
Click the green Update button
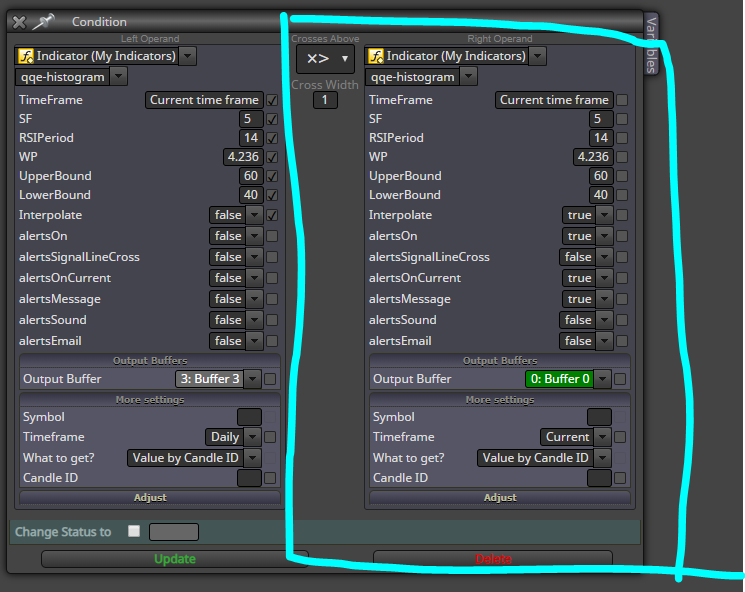point(174,559)
